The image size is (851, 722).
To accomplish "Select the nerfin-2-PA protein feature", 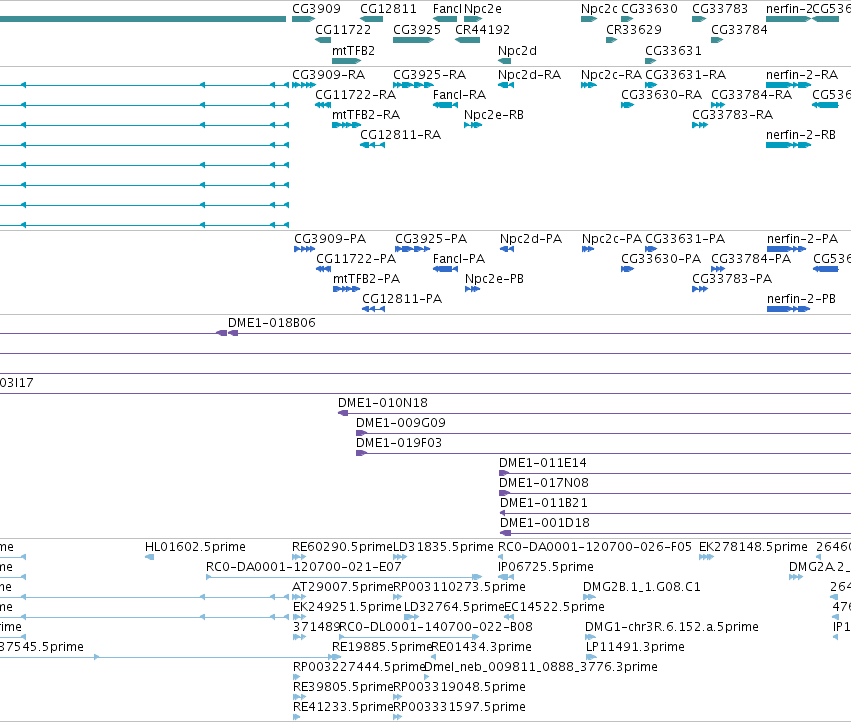I will click(786, 249).
